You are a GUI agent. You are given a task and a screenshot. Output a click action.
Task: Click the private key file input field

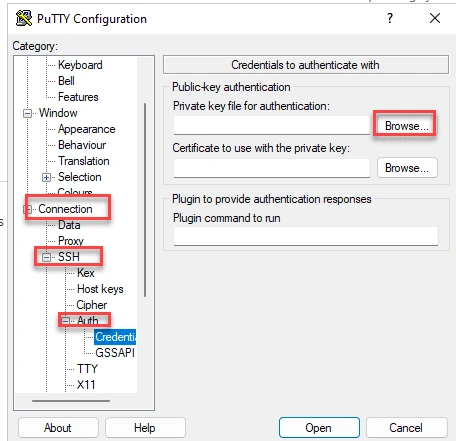[272, 126]
